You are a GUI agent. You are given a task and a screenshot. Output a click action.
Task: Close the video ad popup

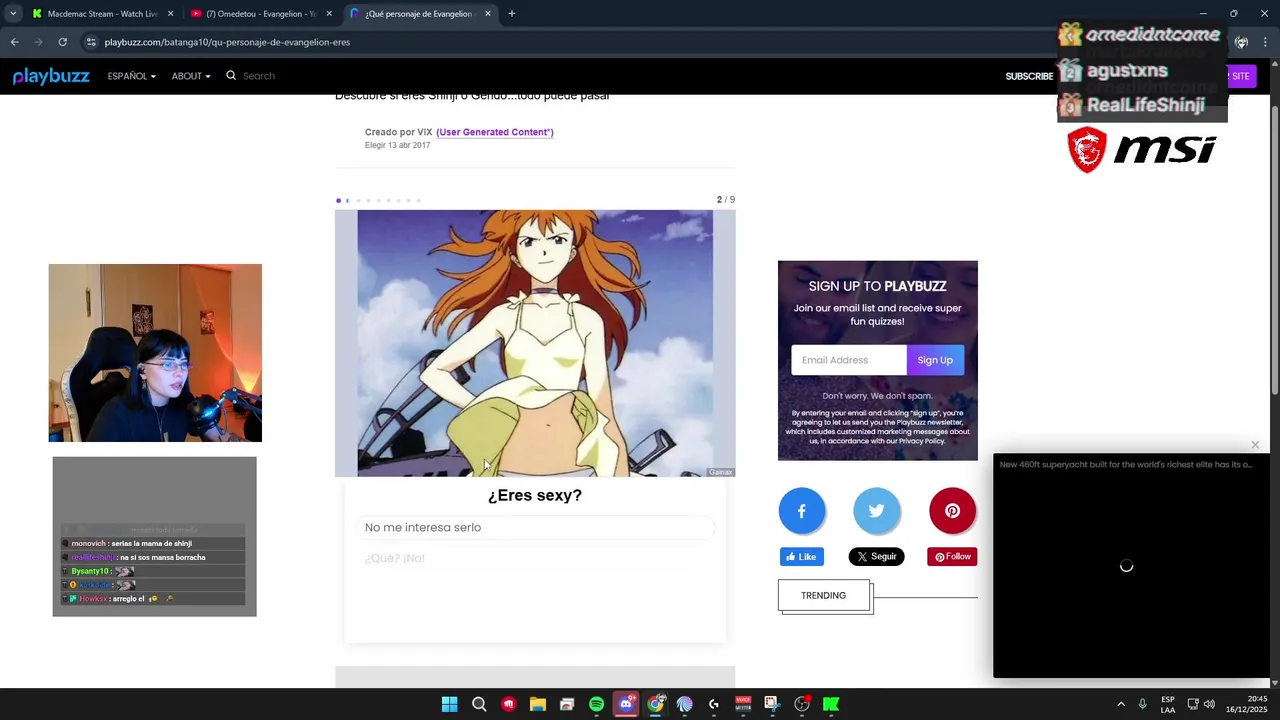[x=1255, y=445]
